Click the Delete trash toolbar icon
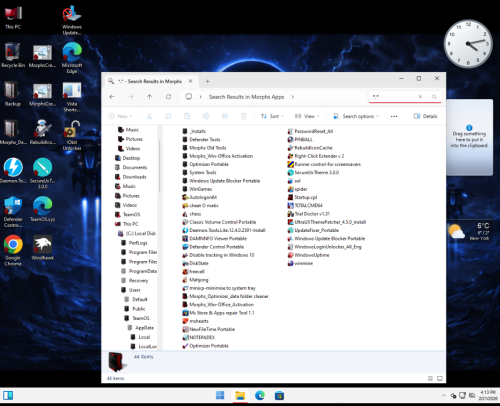This screenshot has width=500, height=406. point(244,116)
